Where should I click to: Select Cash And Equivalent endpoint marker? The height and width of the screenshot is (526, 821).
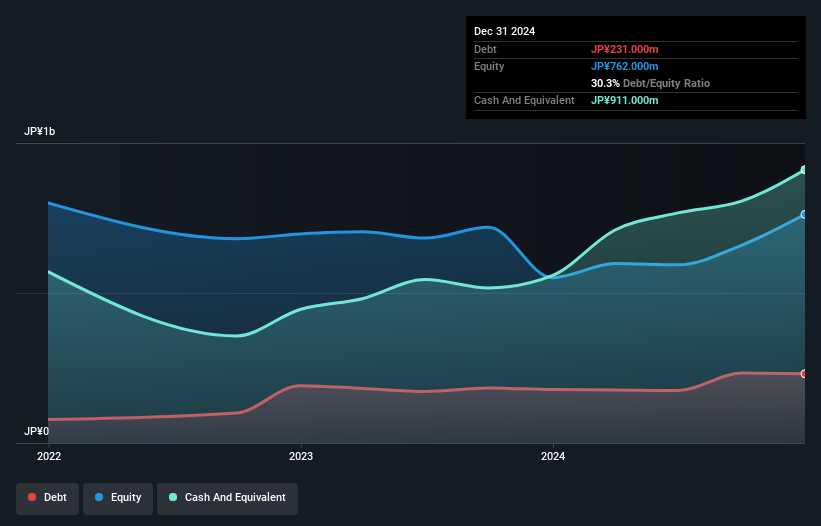(x=804, y=170)
